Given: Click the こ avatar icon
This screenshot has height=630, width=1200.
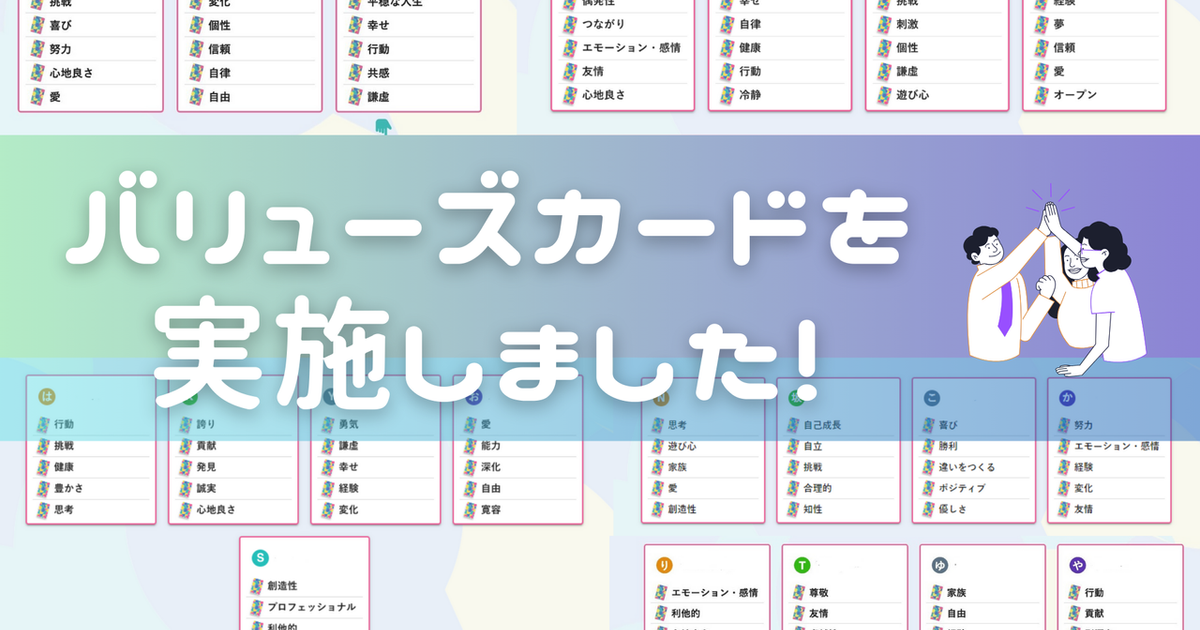Looking at the screenshot, I should (x=931, y=398).
